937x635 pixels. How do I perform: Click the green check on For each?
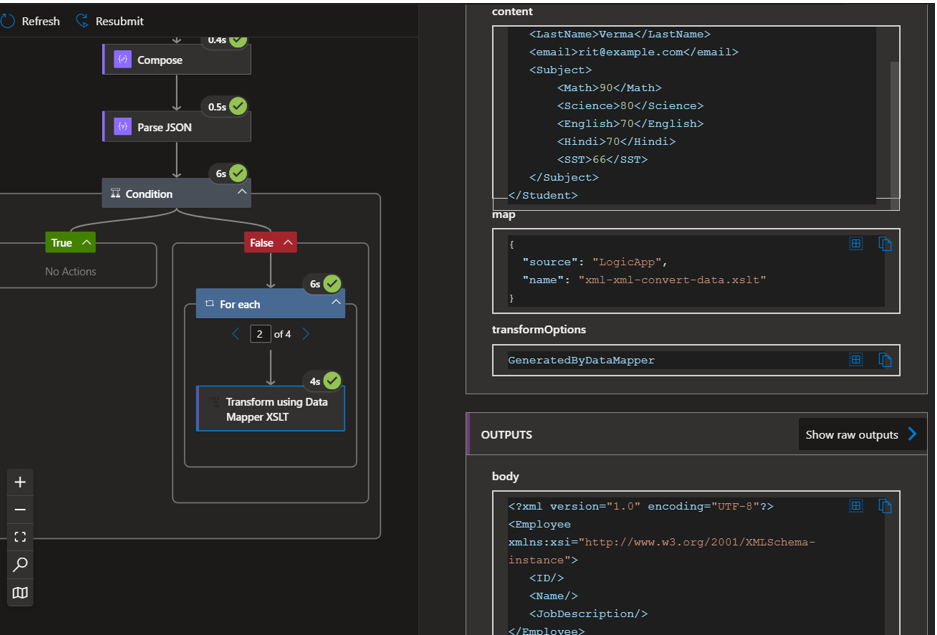pos(332,283)
